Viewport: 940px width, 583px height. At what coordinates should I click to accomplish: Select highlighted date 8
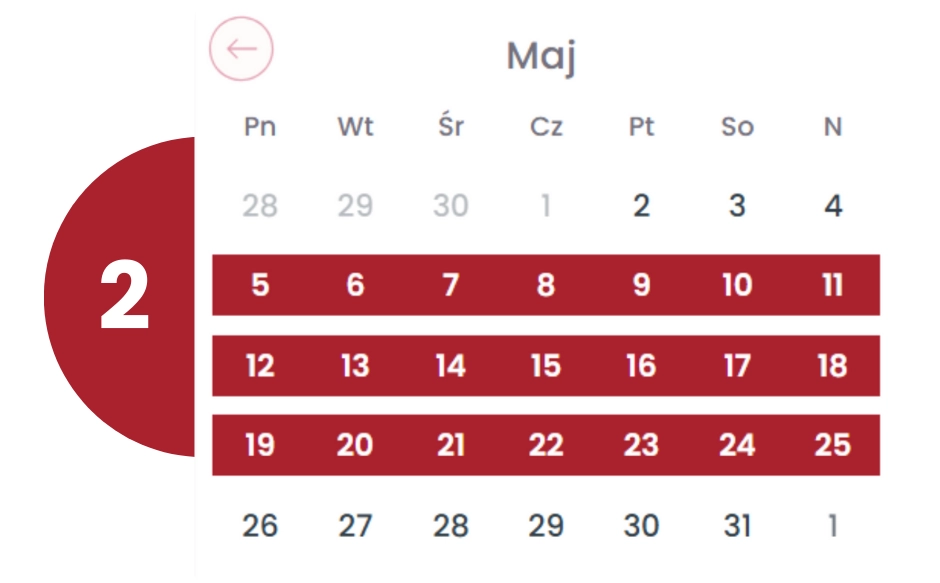(546, 285)
